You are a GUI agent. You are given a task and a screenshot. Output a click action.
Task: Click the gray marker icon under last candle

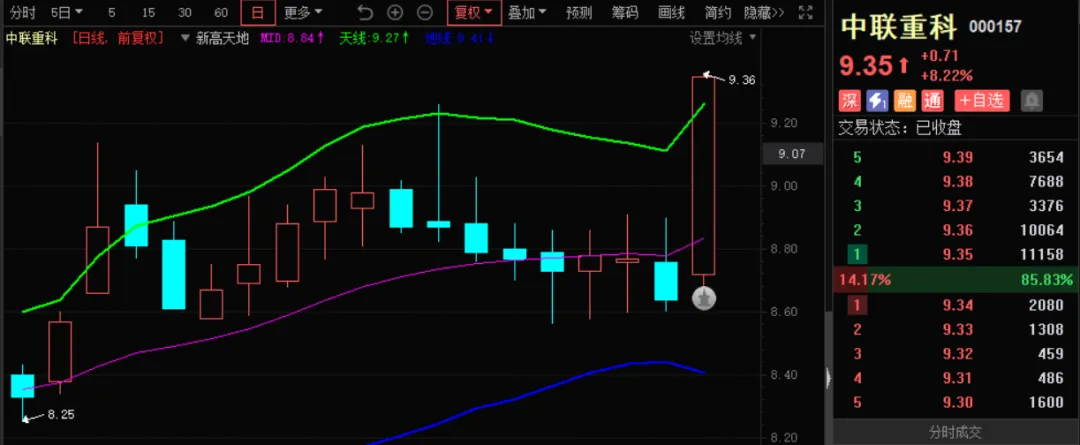(x=703, y=298)
